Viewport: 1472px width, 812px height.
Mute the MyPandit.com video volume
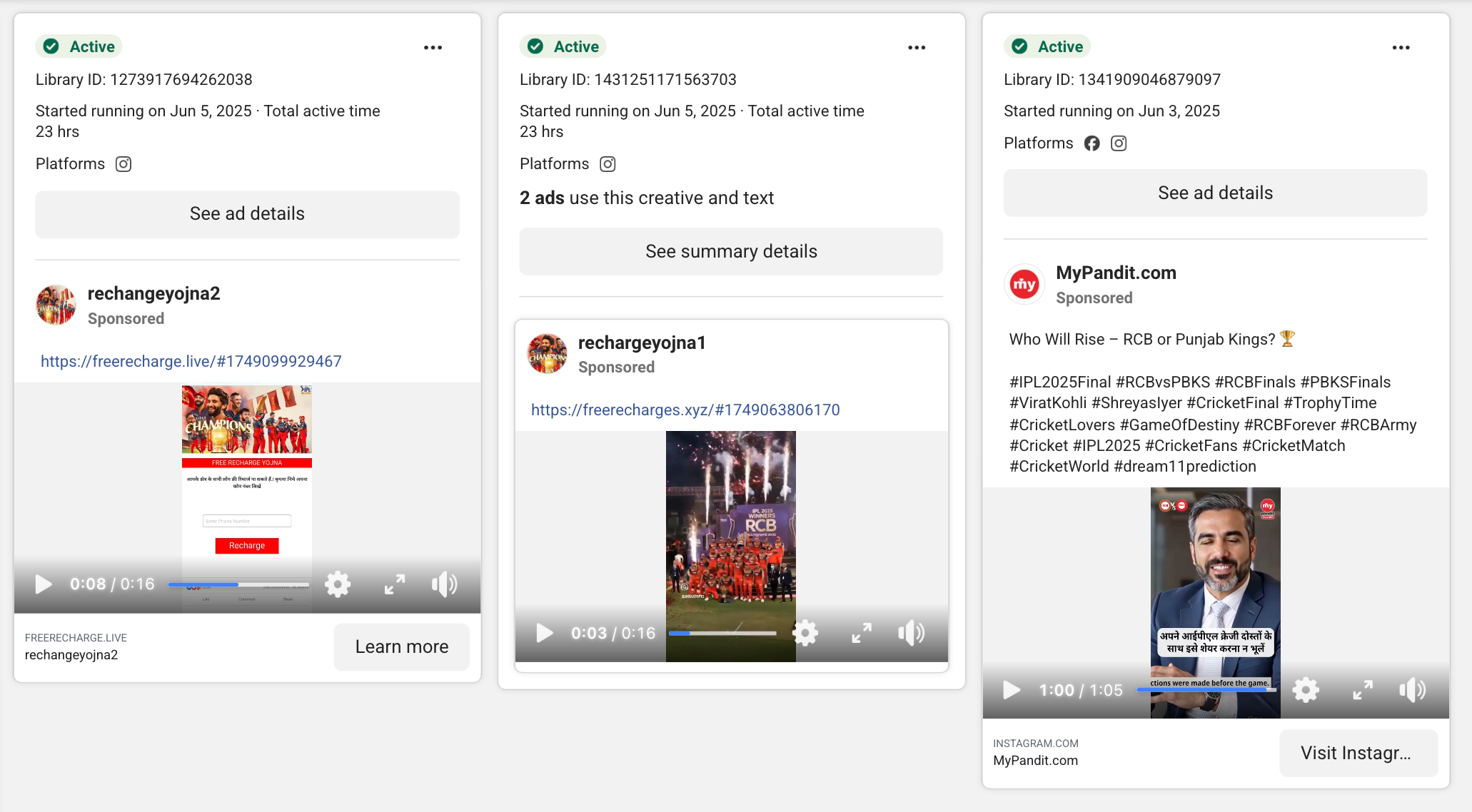[1412, 690]
